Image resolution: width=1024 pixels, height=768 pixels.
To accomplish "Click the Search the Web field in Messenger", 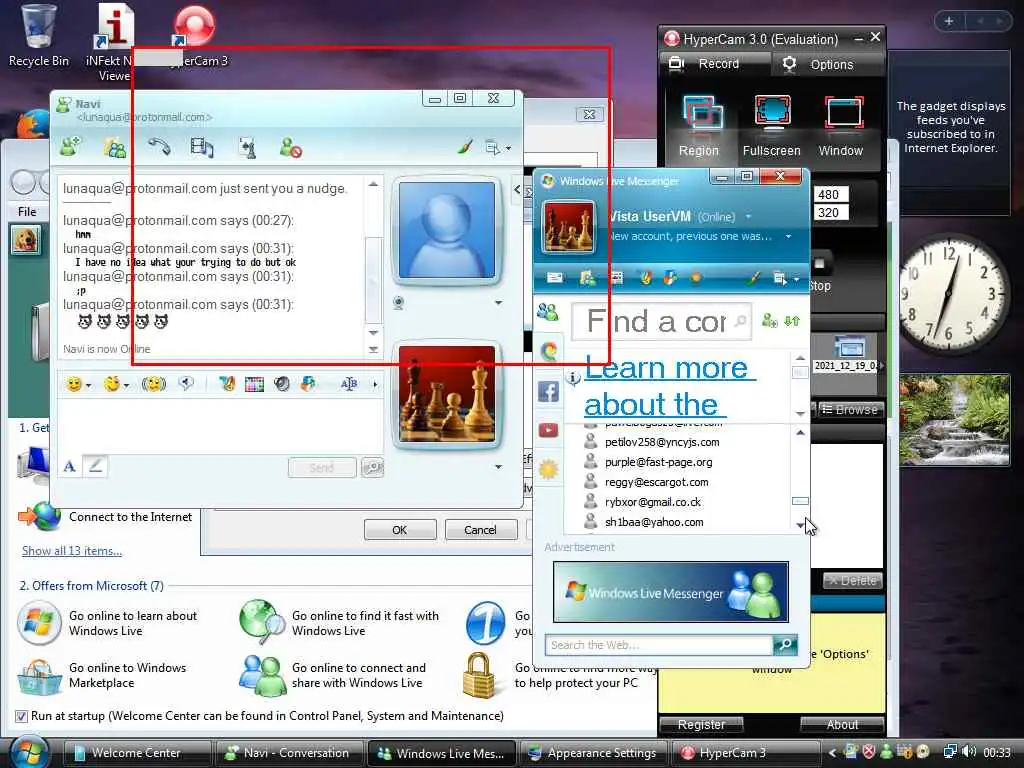I will [660, 645].
